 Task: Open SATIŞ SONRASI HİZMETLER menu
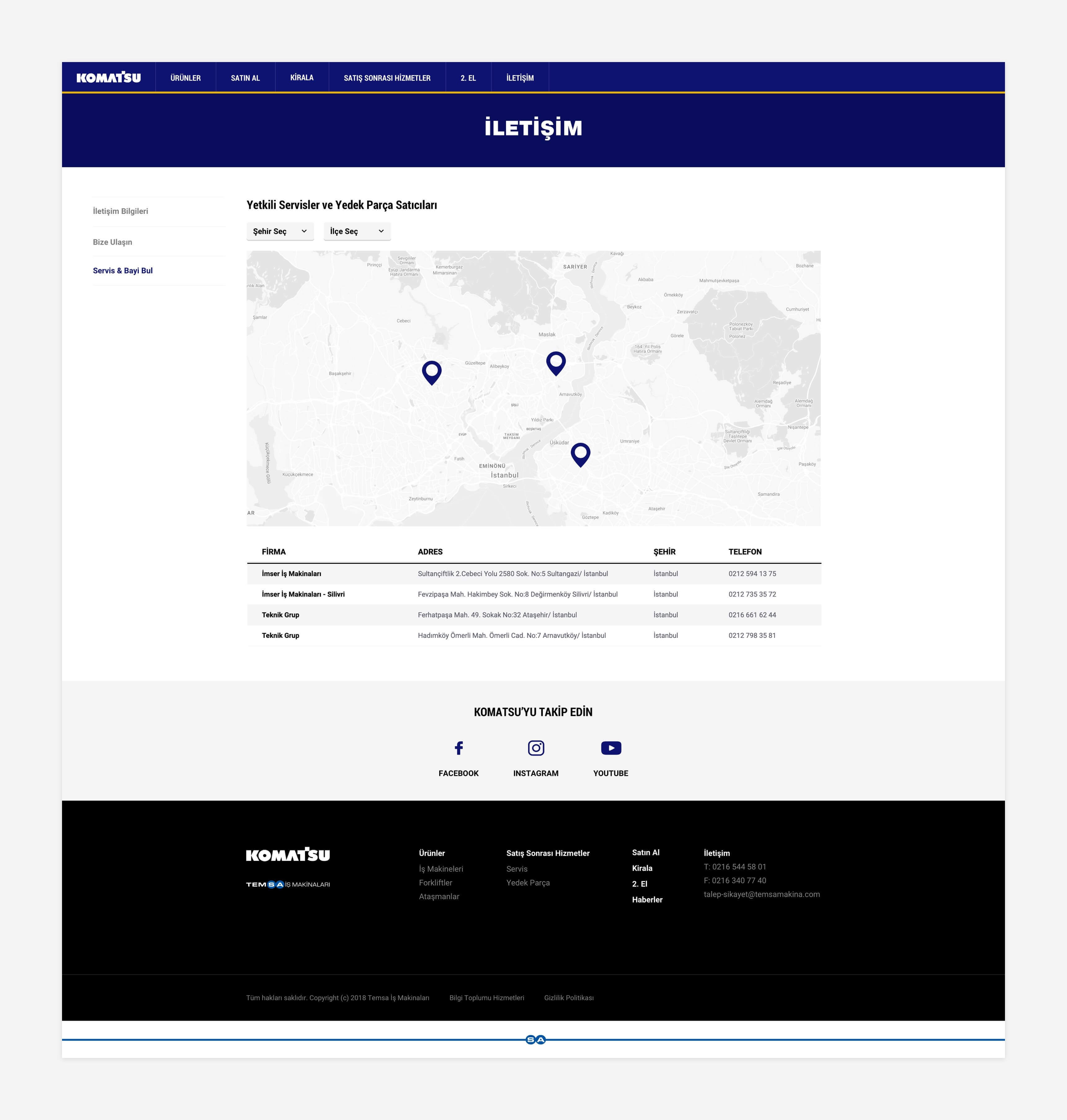387,78
